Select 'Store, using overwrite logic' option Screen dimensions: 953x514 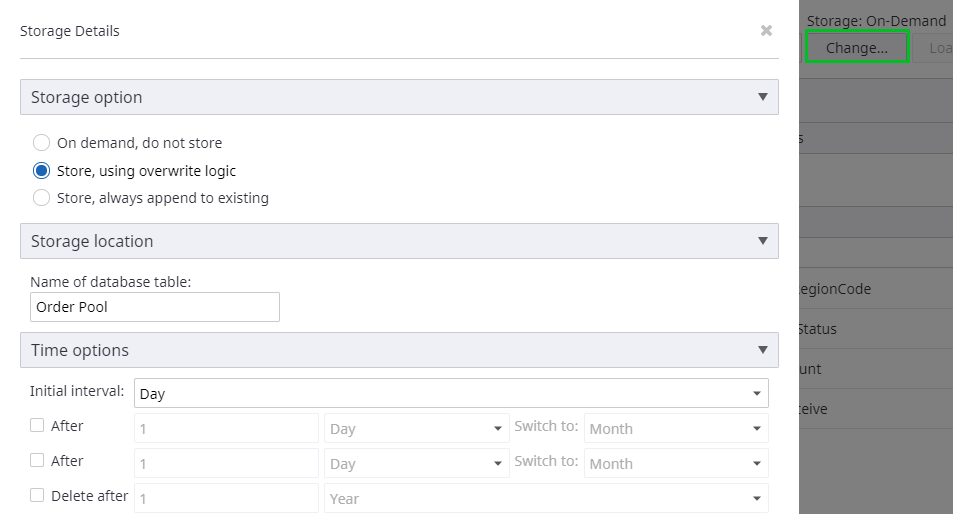click(41, 171)
